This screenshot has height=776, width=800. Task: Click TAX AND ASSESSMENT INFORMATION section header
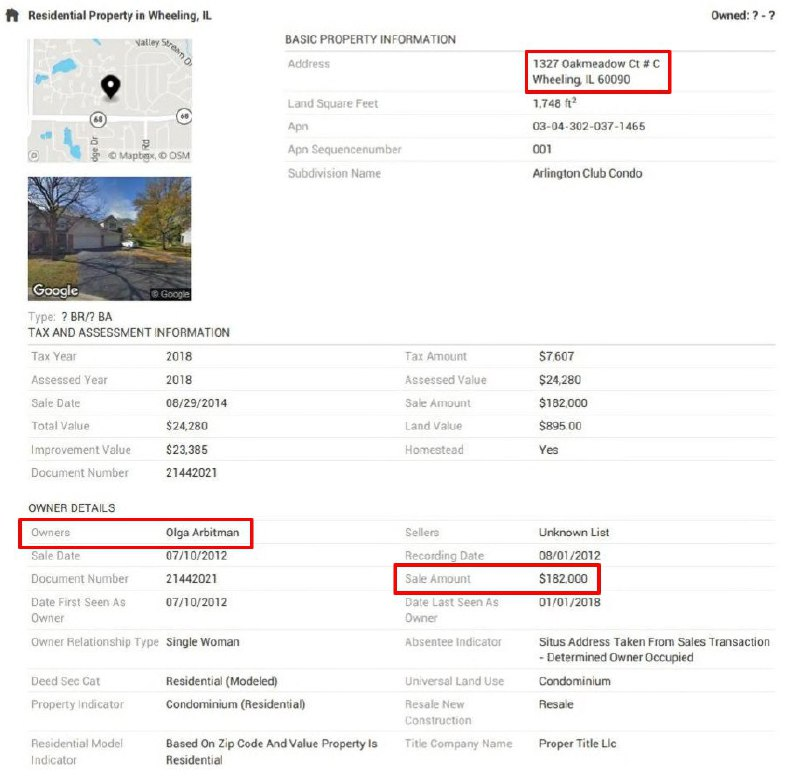coord(129,333)
